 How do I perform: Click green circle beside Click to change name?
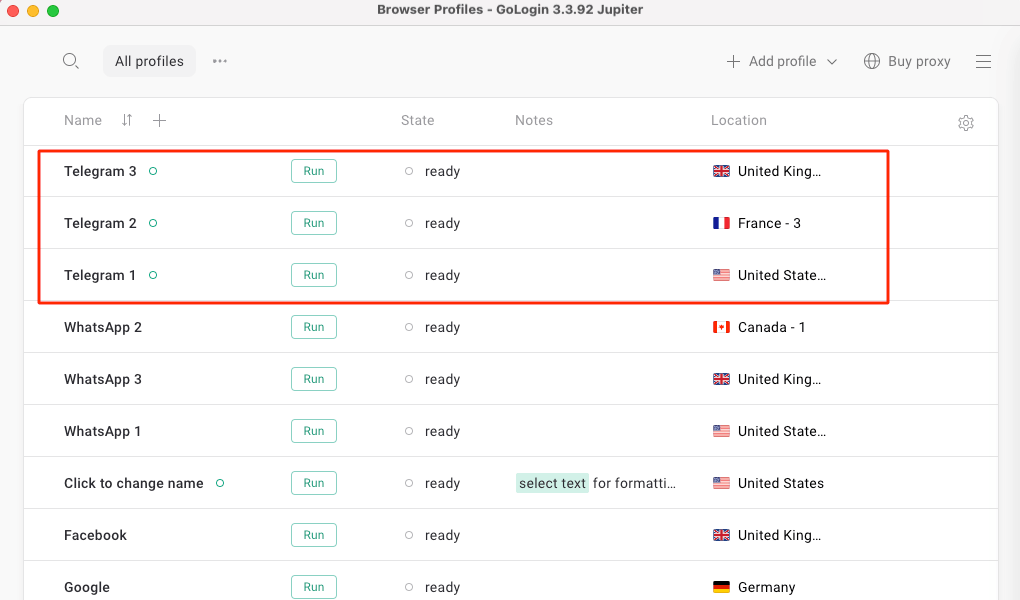[x=220, y=483]
